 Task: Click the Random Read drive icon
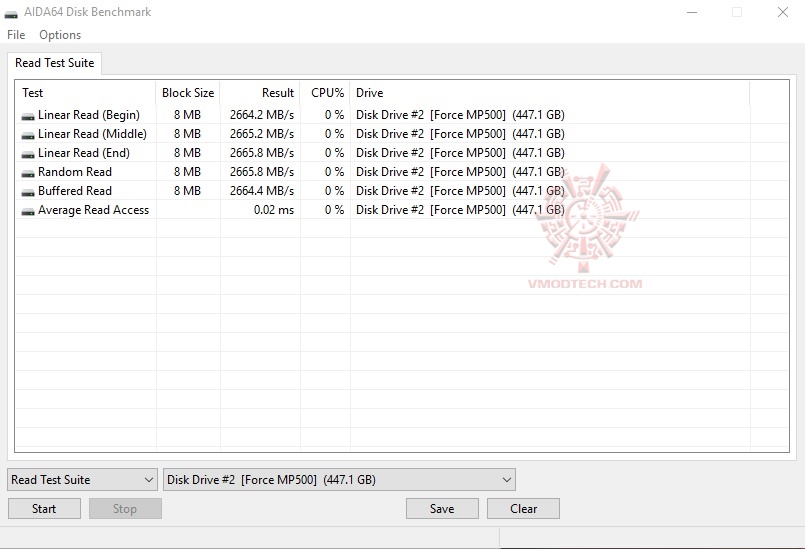(28, 173)
